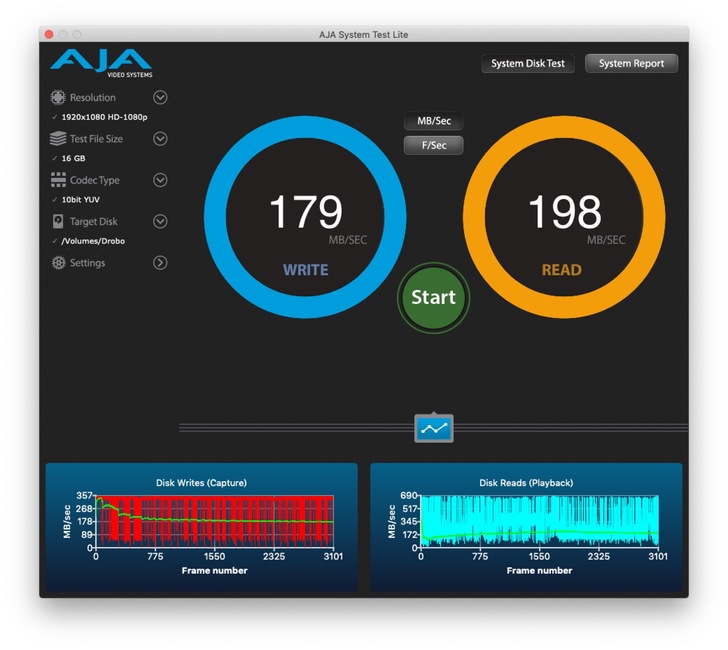Screen dimensions: 728x650
Task: Click the 198 read speed value
Action: point(565,212)
